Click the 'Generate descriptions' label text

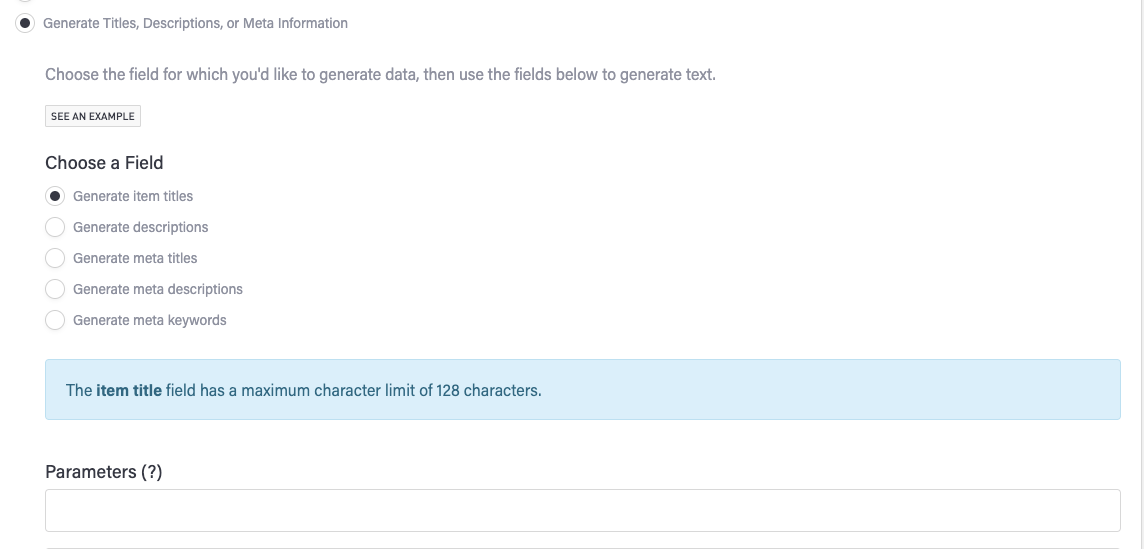click(141, 227)
